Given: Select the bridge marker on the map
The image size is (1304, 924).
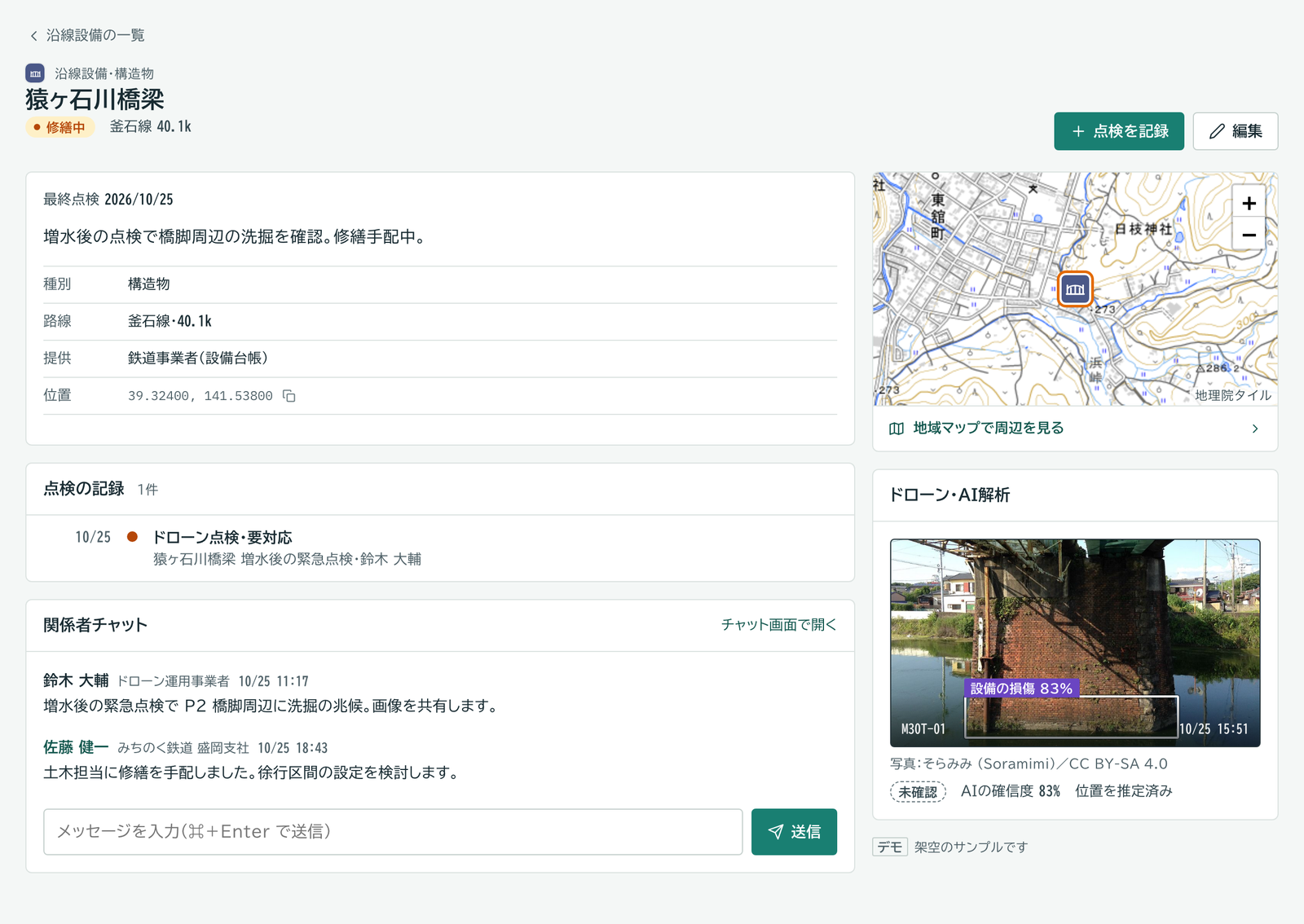Looking at the screenshot, I should [1075, 288].
